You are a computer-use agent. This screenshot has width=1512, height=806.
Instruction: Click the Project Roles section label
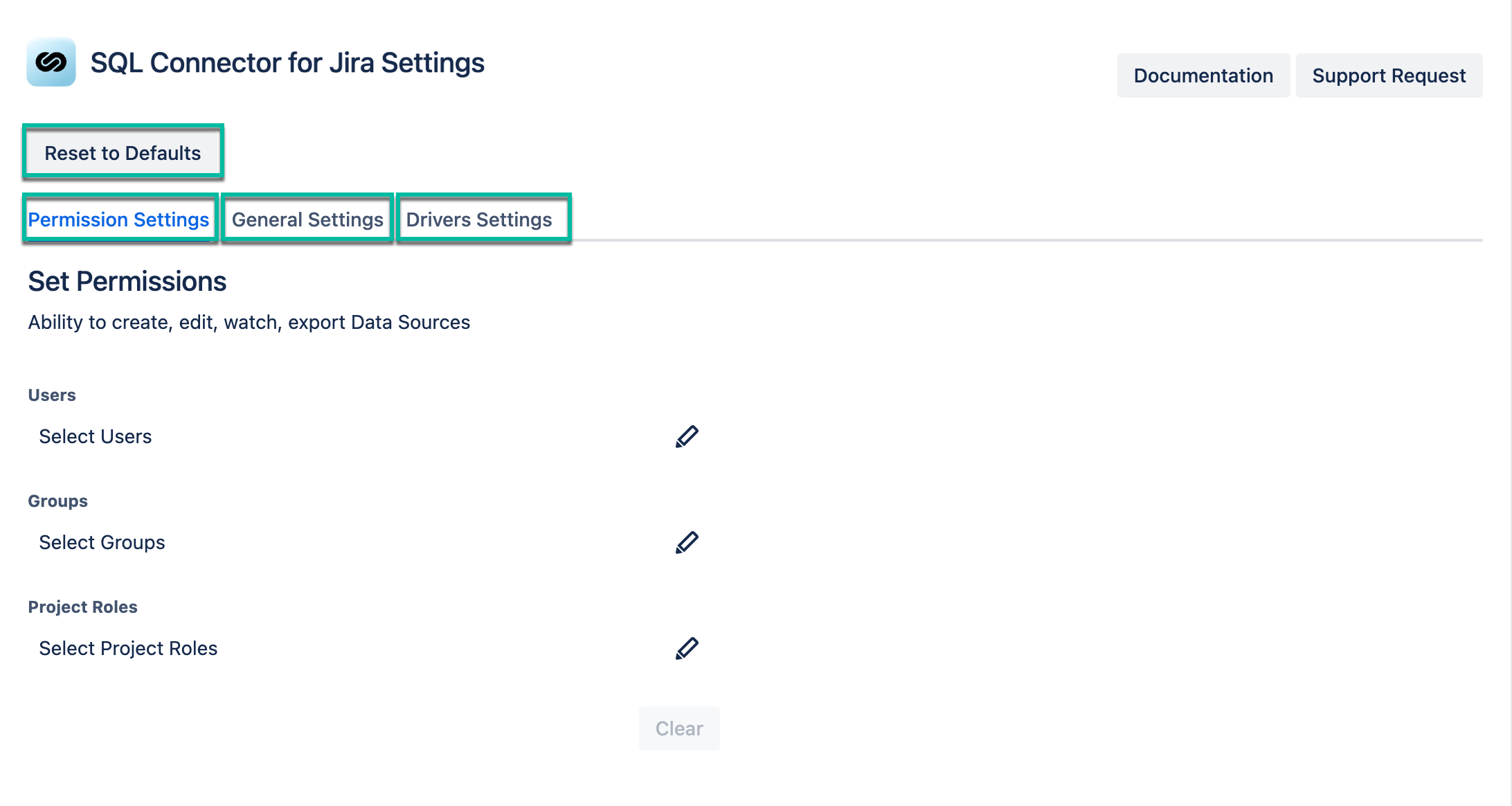point(82,607)
